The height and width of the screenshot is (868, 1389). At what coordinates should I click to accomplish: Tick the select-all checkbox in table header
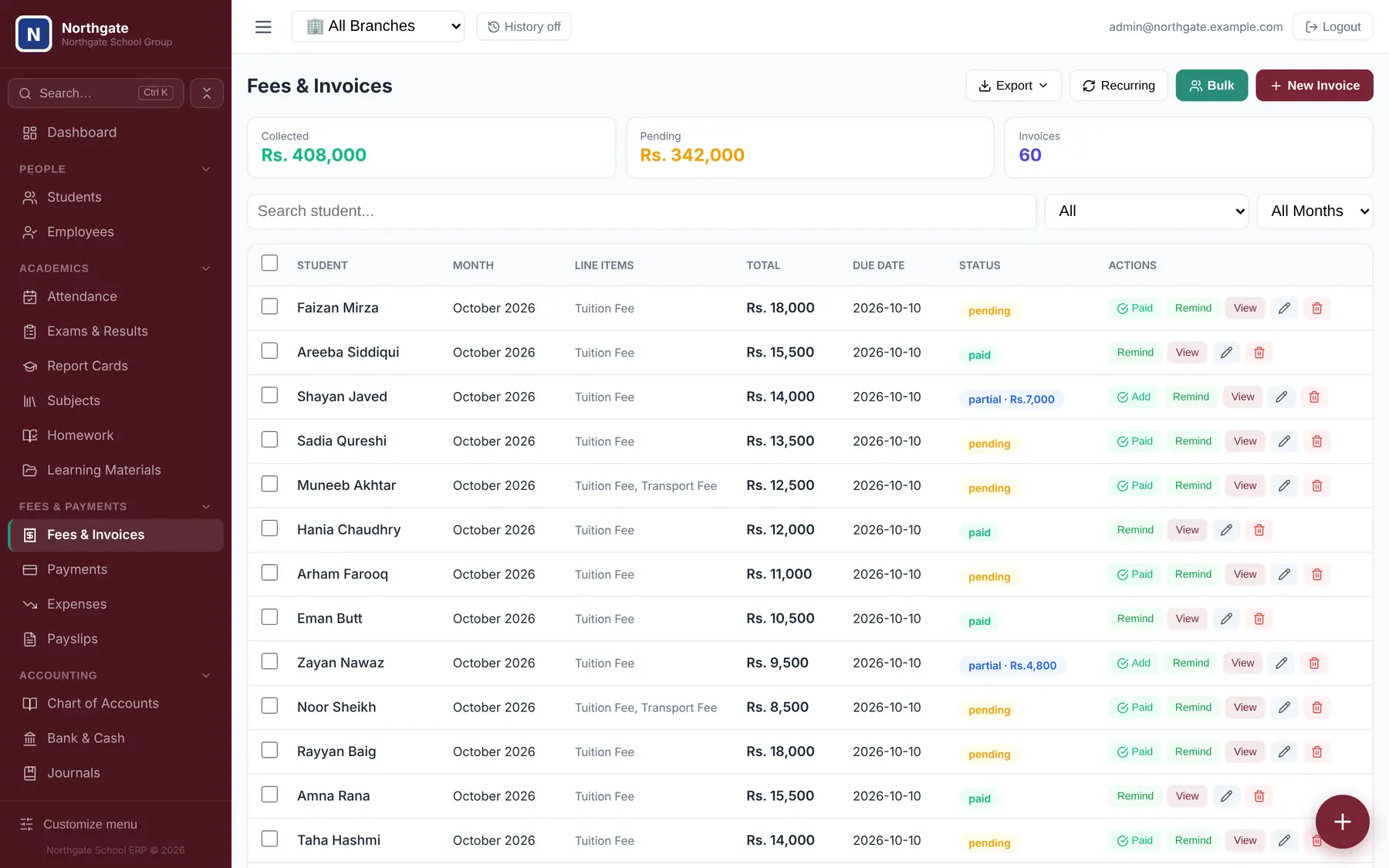269,263
